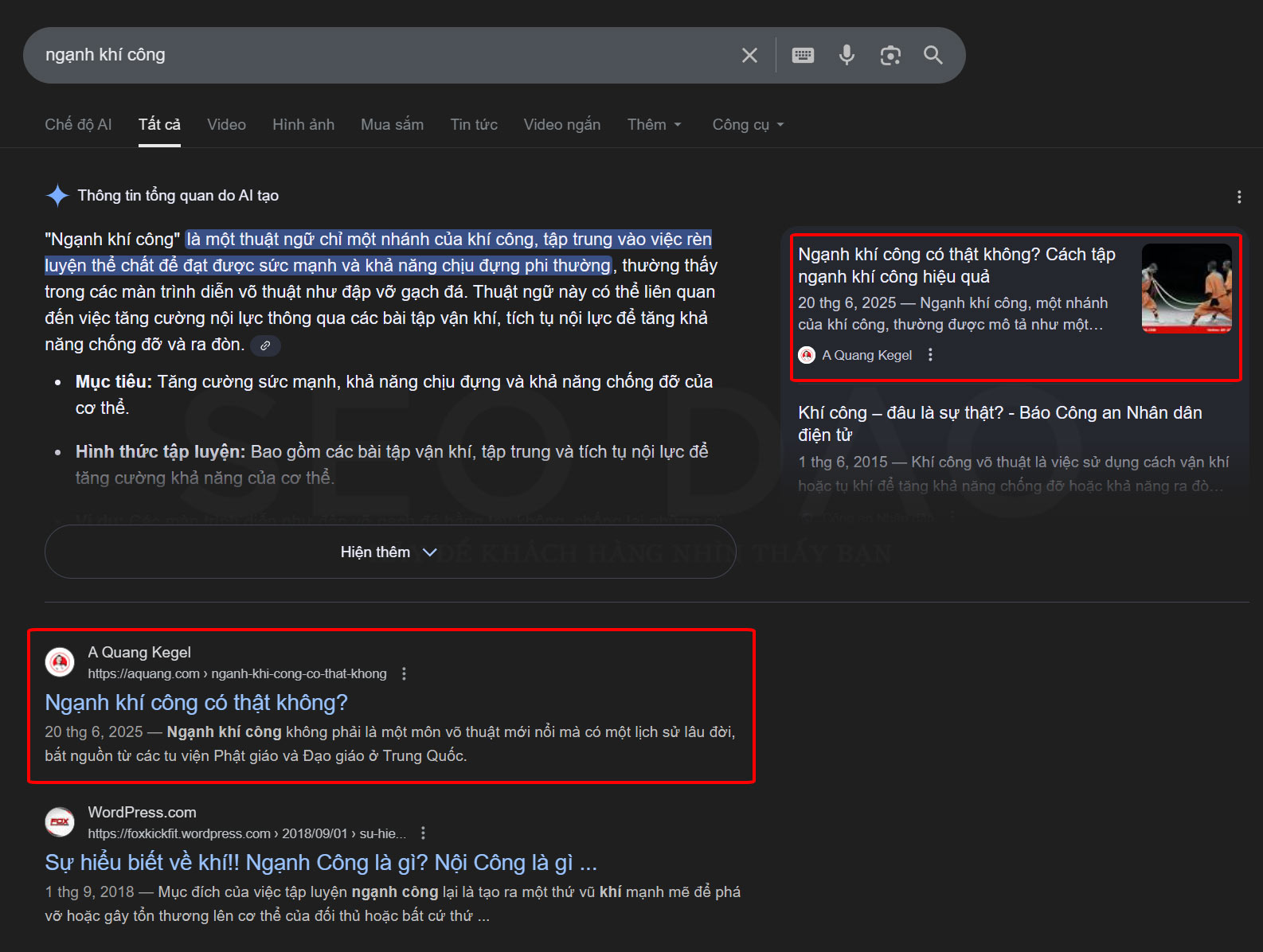Select the Chế độ AI tab
The height and width of the screenshot is (952, 1263).
pos(78,125)
